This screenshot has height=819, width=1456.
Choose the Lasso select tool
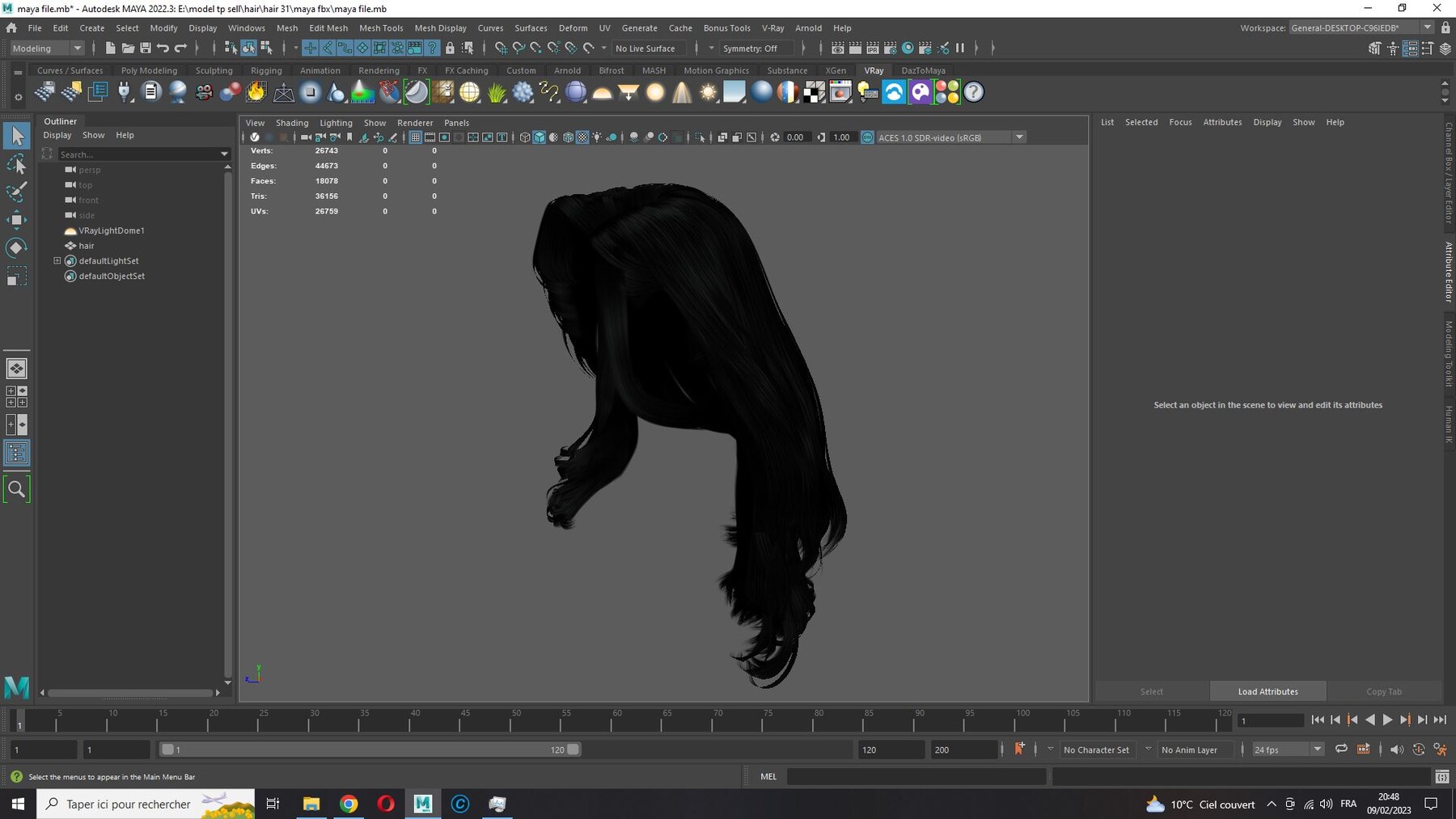(16, 165)
